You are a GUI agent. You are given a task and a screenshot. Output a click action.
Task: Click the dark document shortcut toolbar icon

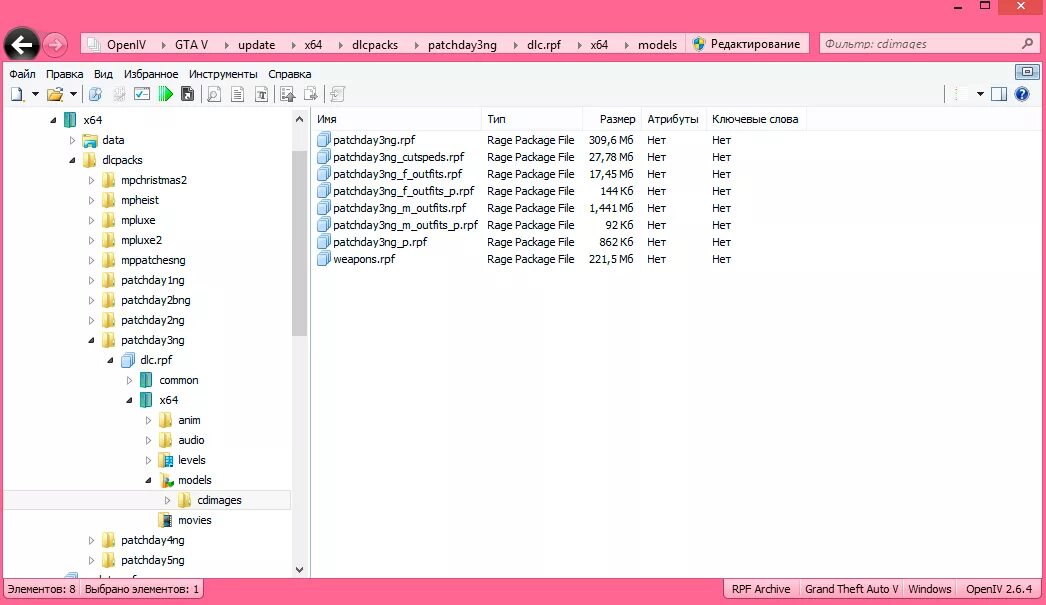click(x=187, y=94)
